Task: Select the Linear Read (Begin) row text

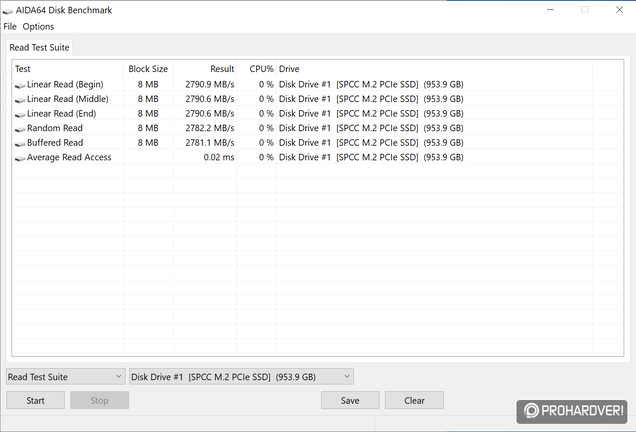Action: coord(65,84)
